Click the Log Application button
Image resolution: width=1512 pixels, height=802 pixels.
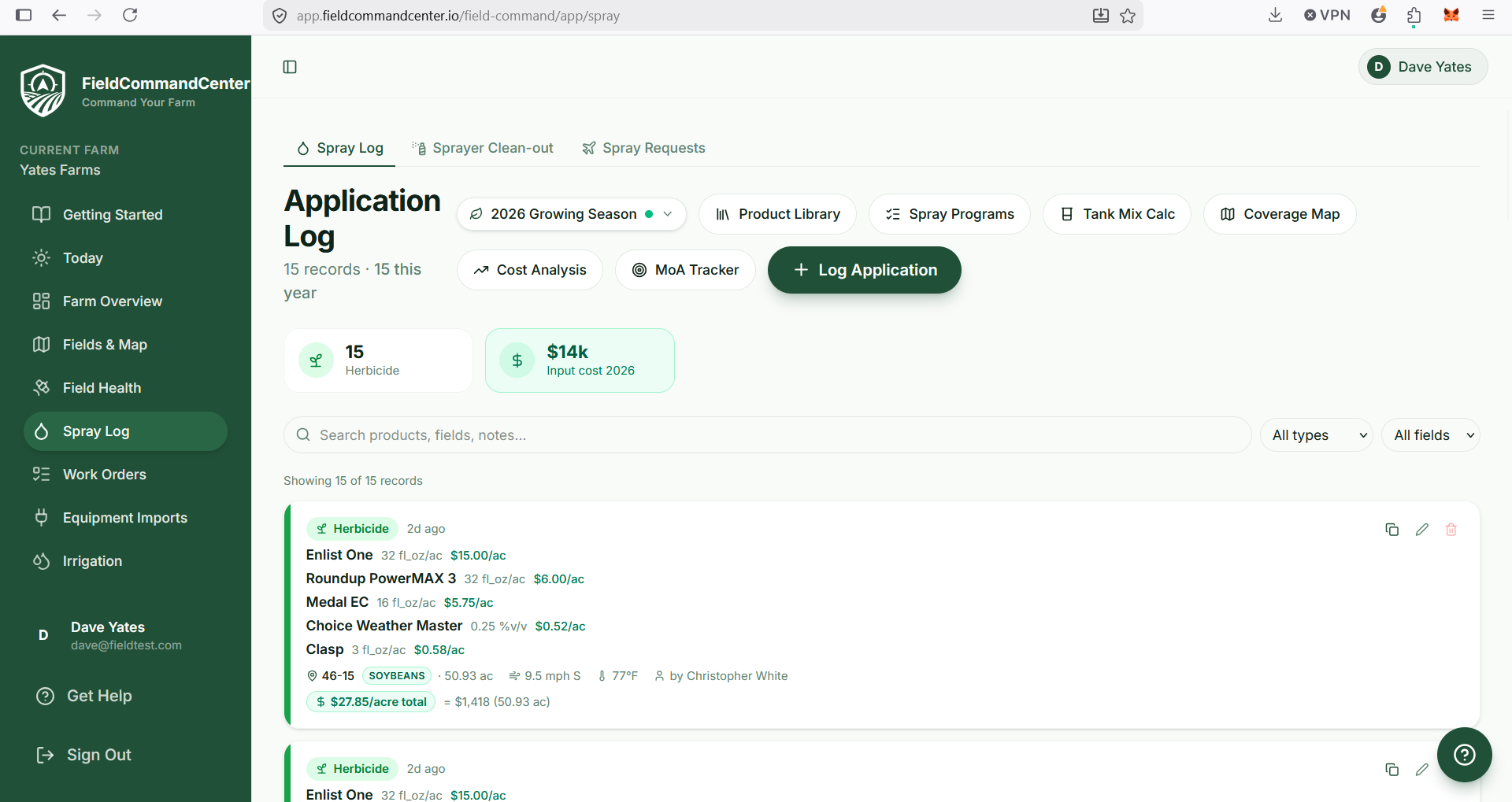(x=864, y=270)
